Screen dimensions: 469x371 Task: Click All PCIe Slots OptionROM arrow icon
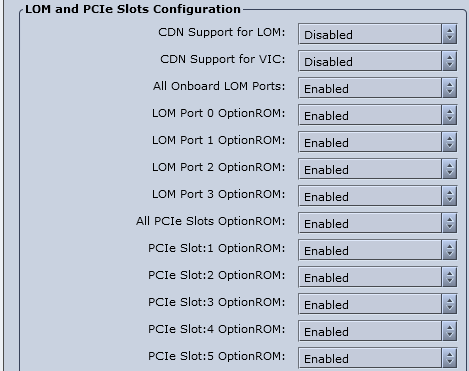click(x=450, y=223)
